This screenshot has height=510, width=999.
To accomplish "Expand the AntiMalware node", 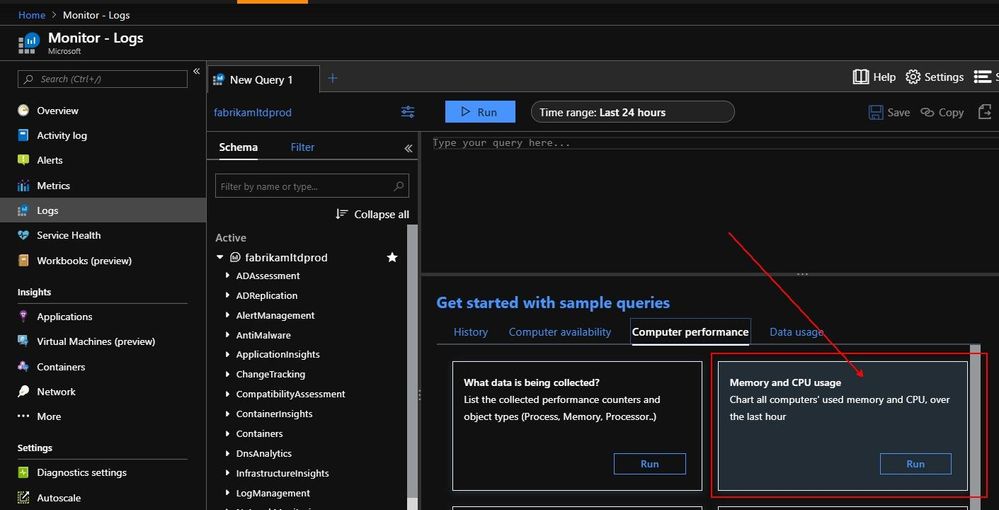I will pos(228,335).
